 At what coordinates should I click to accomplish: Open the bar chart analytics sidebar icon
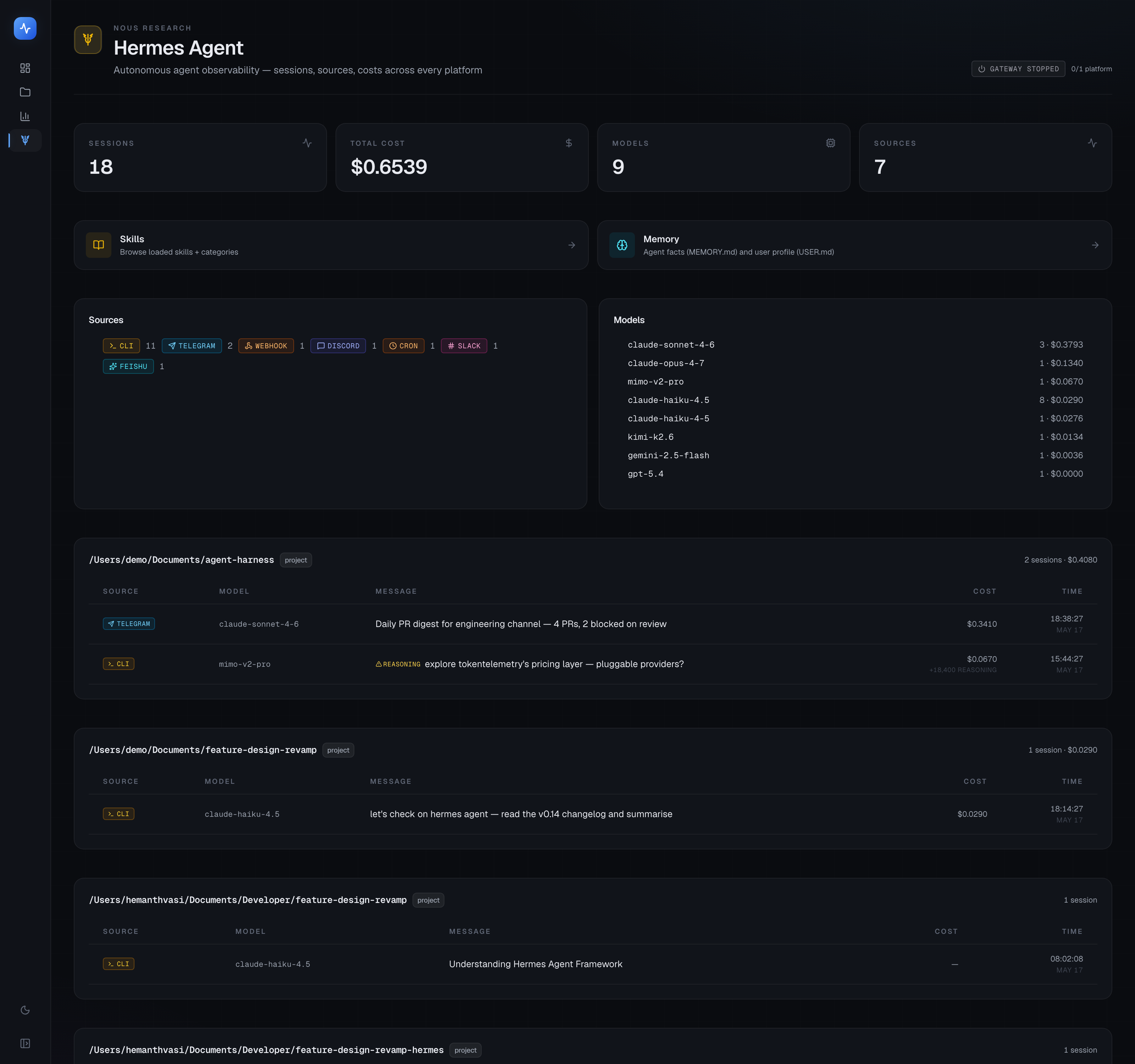(x=25, y=116)
